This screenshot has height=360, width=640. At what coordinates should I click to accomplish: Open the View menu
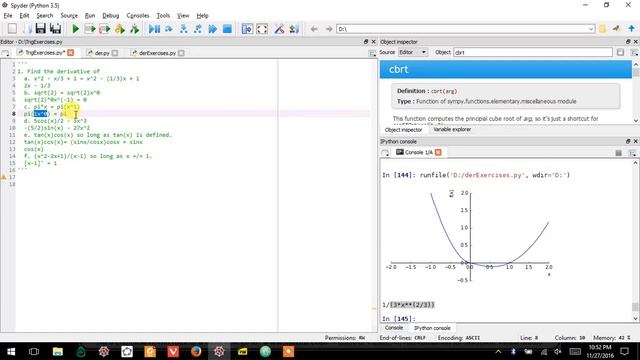[183, 16]
